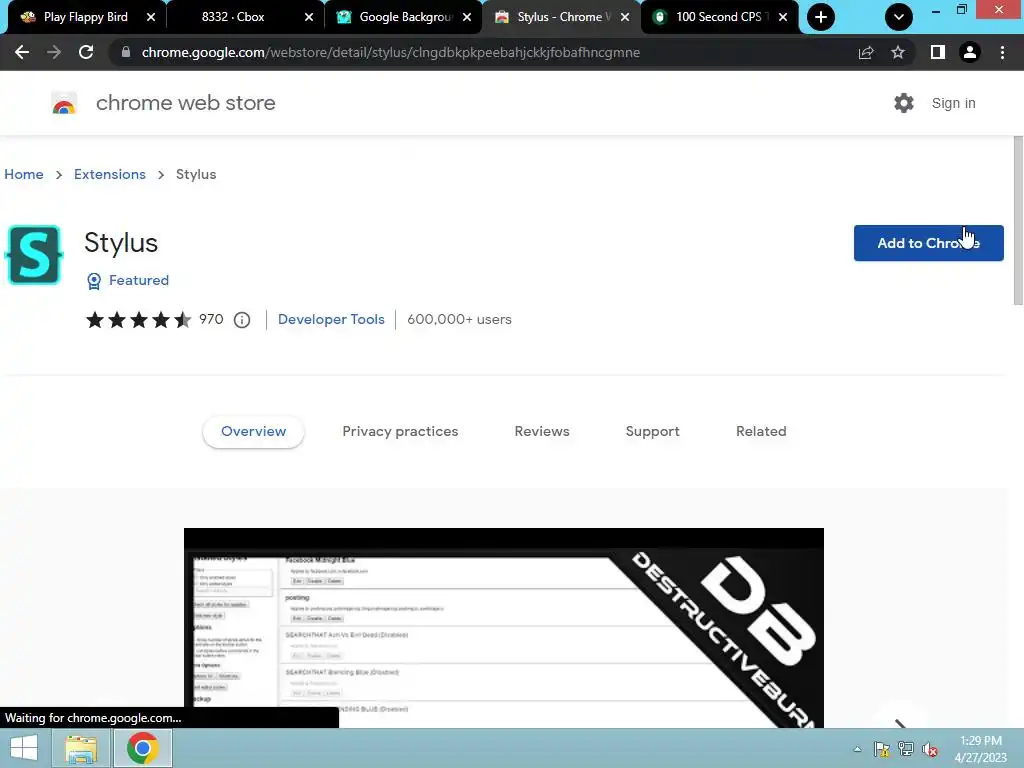Screen dimensions: 1024x768
Task: Click the page vertical scrollbar thumb
Action: (x=1017, y=220)
